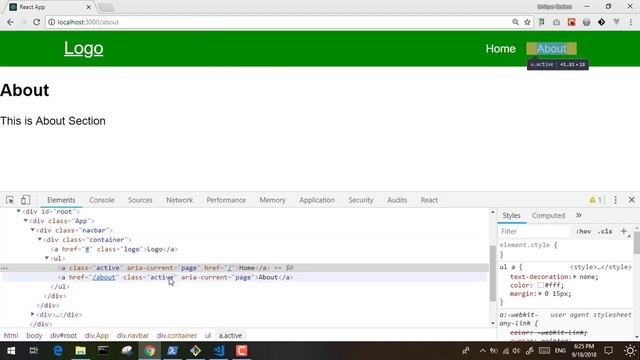
Task: Open the Audits tab
Action: [397, 200]
